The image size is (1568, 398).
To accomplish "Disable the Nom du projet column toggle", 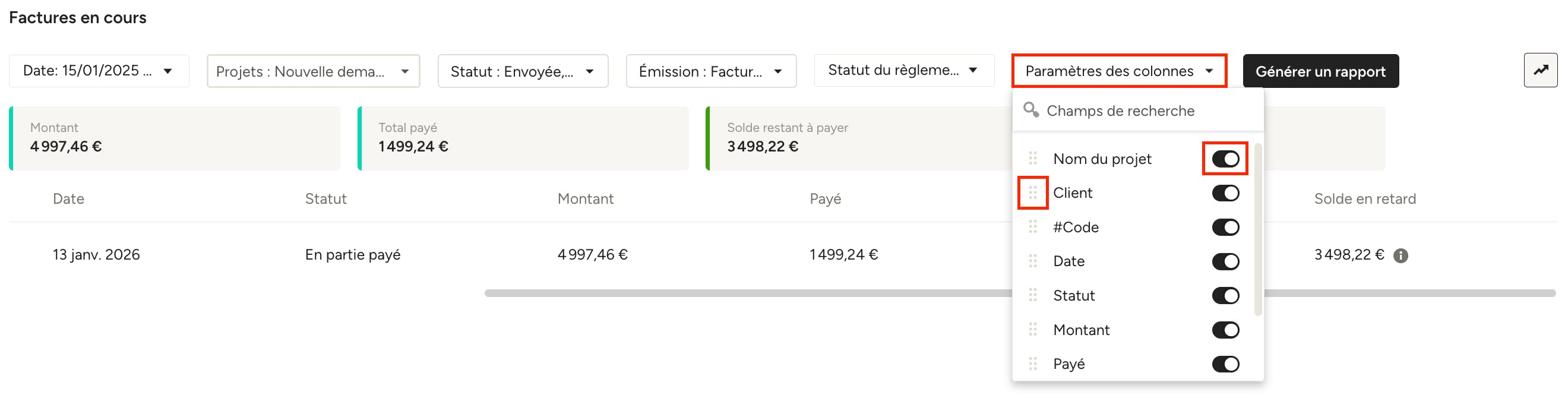I will coord(1225,159).
